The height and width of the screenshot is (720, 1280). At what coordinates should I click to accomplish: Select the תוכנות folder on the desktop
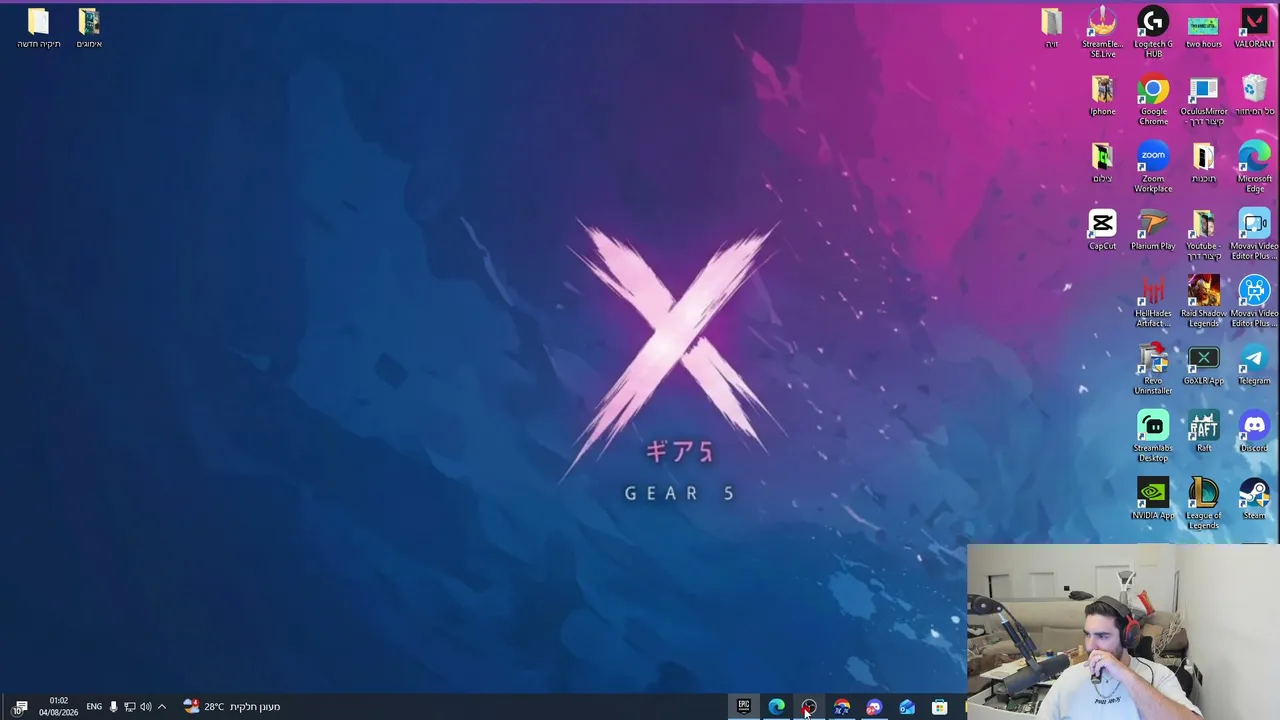[1203, 163]
